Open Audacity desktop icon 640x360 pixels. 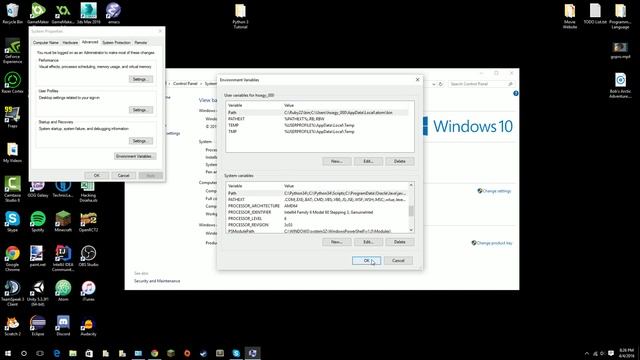(89, 326)
